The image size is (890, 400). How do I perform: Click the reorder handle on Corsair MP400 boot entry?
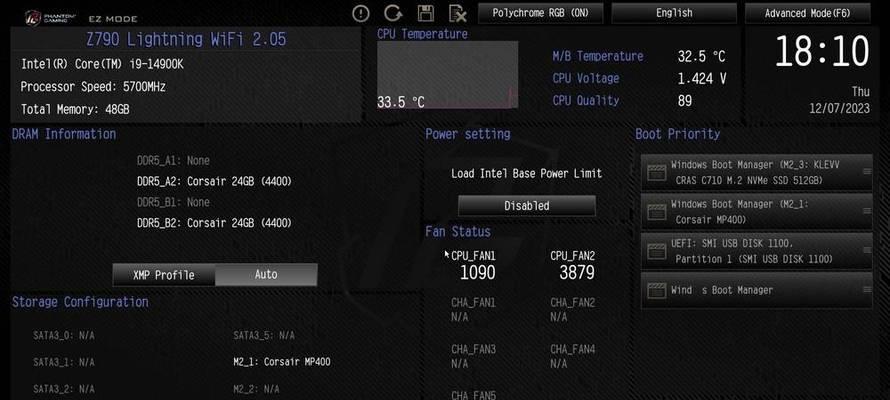867,210
